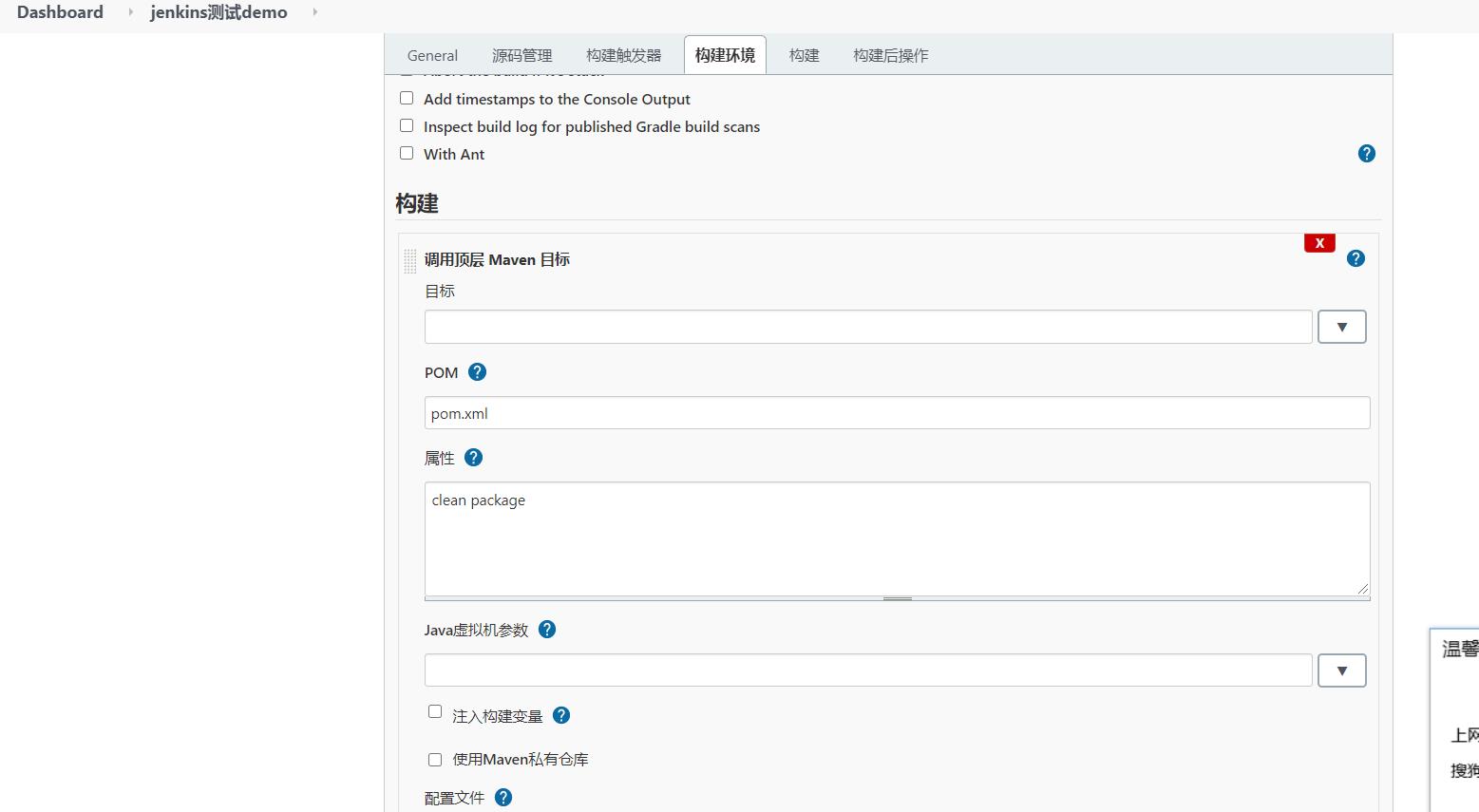Open help for 调用顶层 Maven 目标 section

(x=1356, y=258)
